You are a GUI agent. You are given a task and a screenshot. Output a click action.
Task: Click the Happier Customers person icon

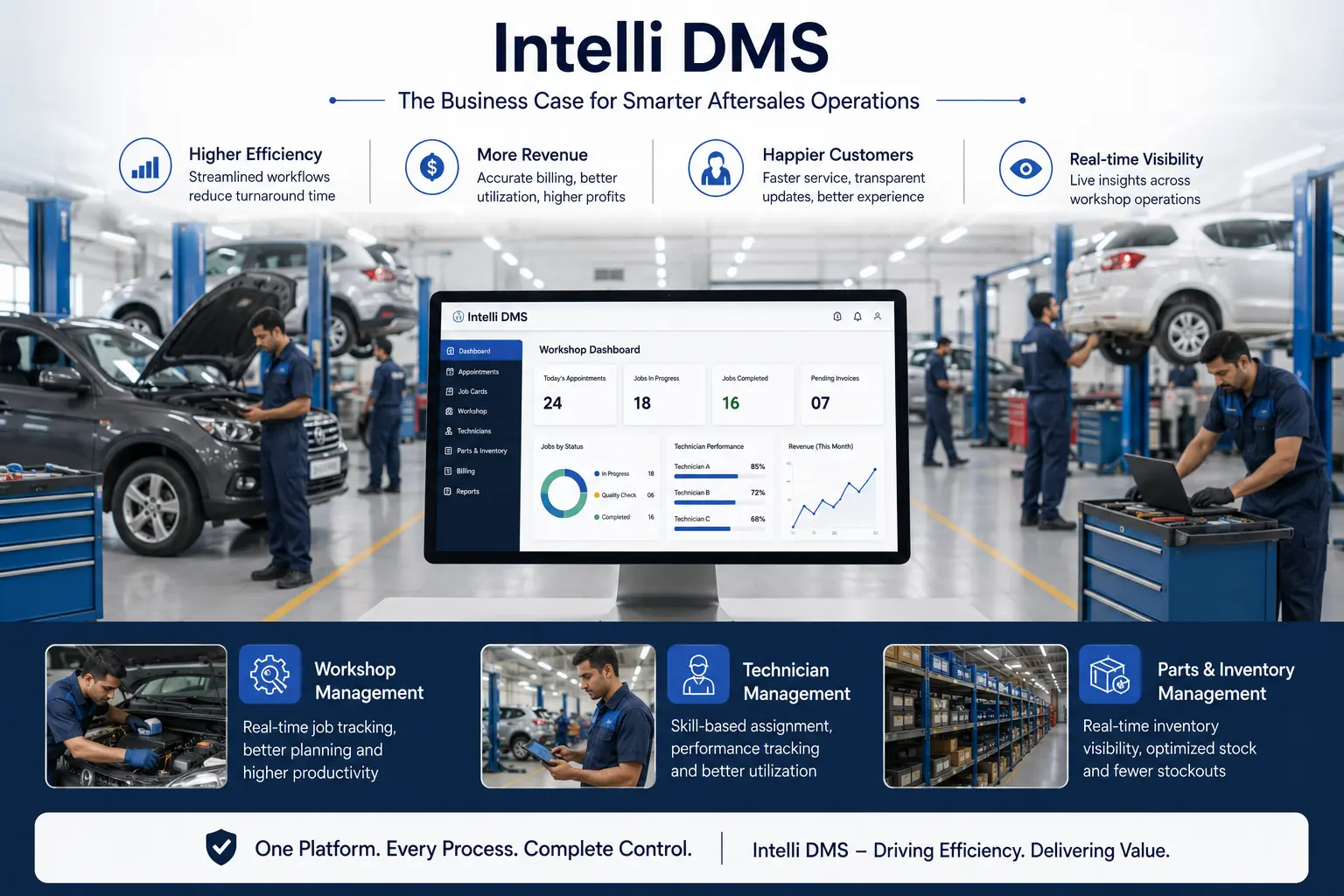716,167
